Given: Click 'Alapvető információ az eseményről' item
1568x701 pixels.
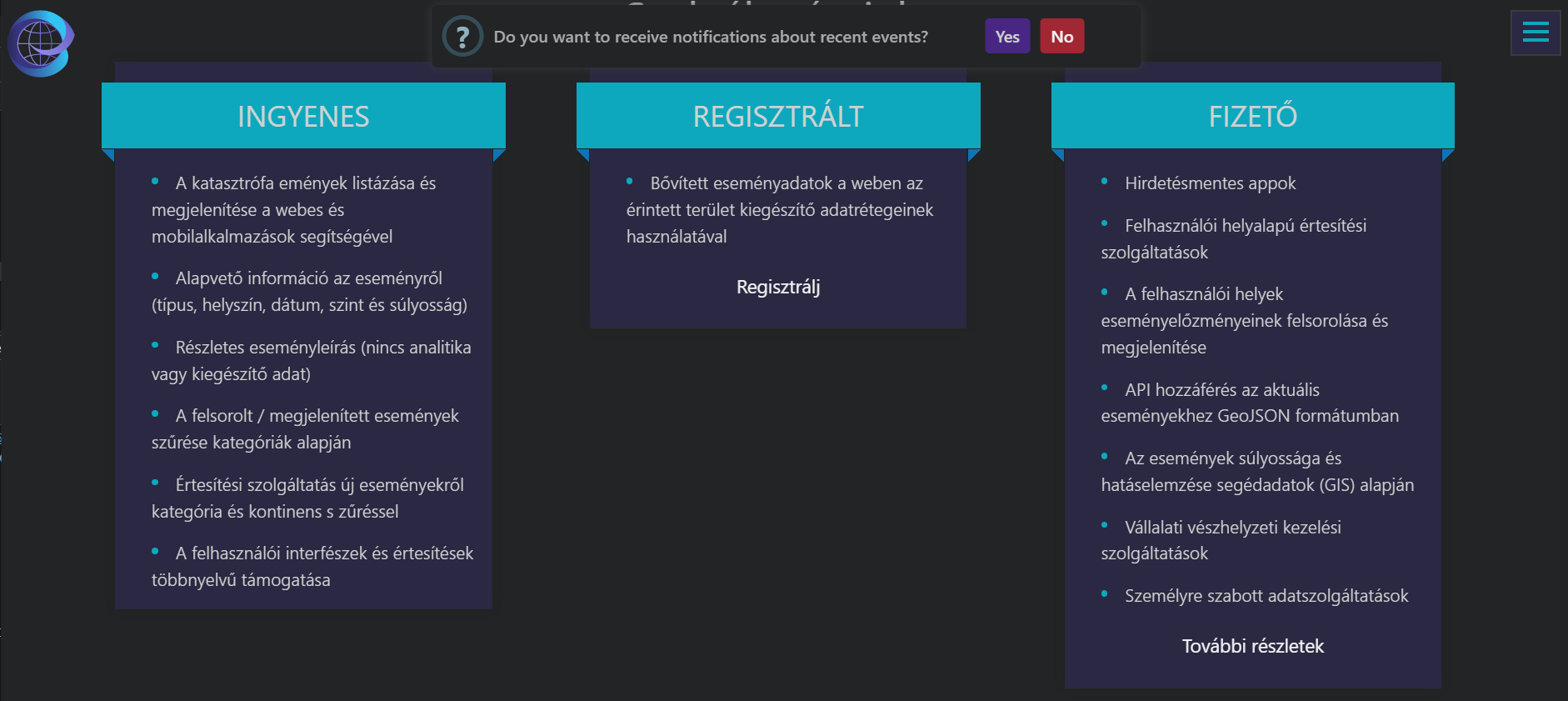Looking at the screenshot, I should click(309, 292).
